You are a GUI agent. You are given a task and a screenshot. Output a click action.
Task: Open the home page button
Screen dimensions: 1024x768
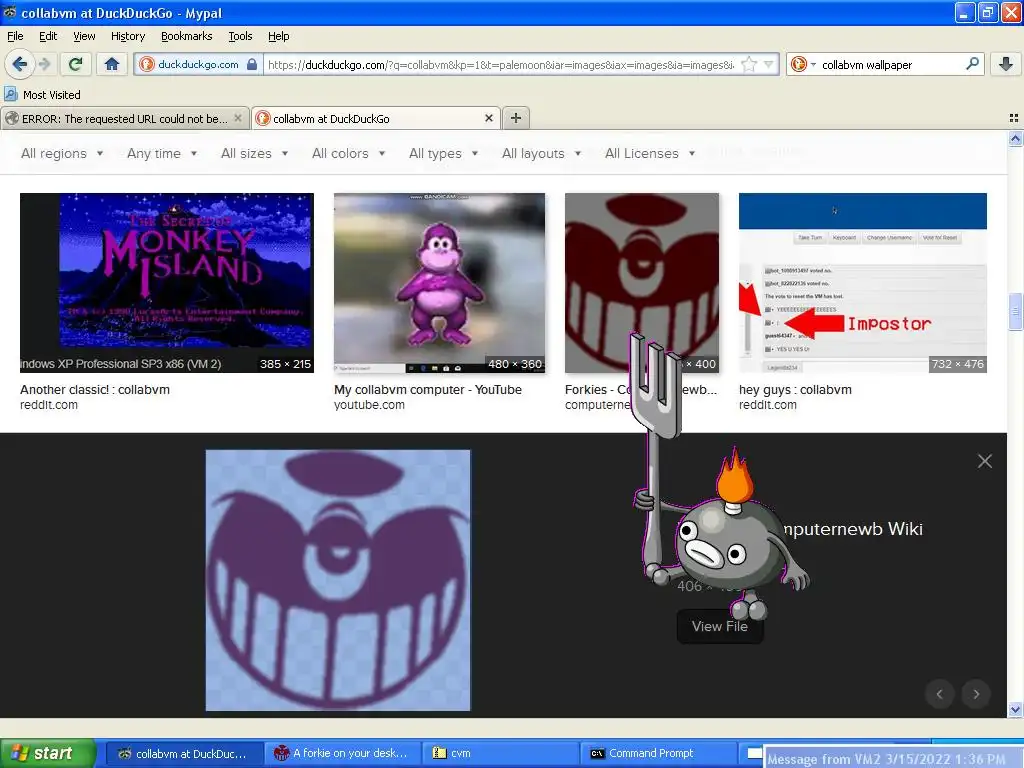(x=112, y=64)
